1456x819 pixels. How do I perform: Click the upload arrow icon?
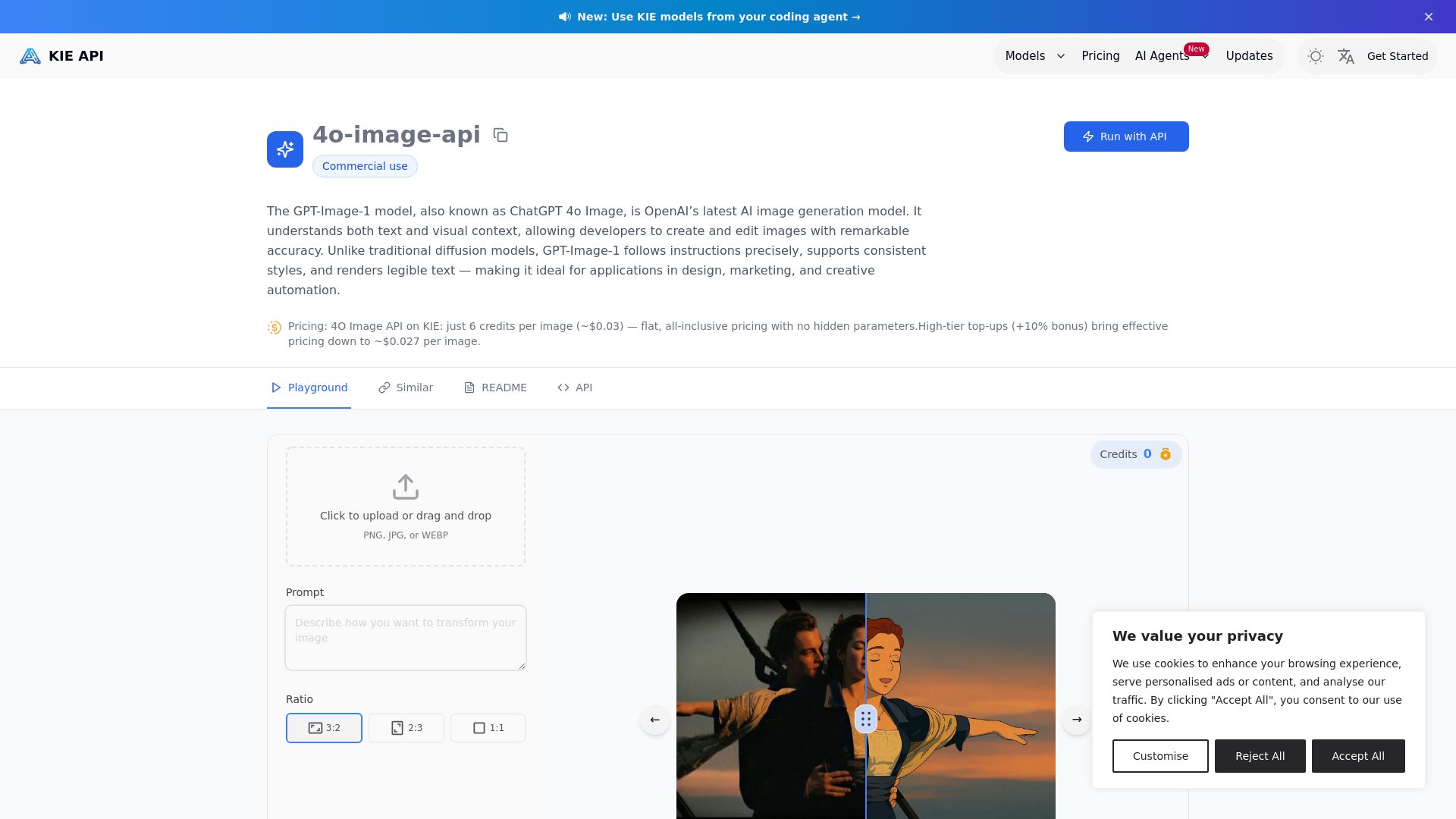click(406, 487)
